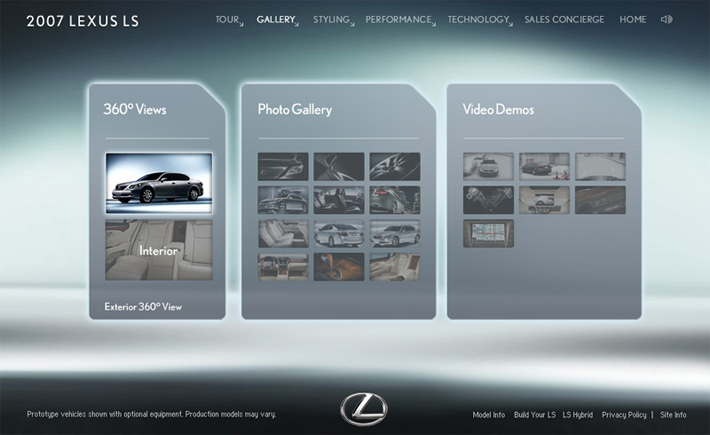Select the Gallery menu item
Screen dimensions: 710x435
276,20
